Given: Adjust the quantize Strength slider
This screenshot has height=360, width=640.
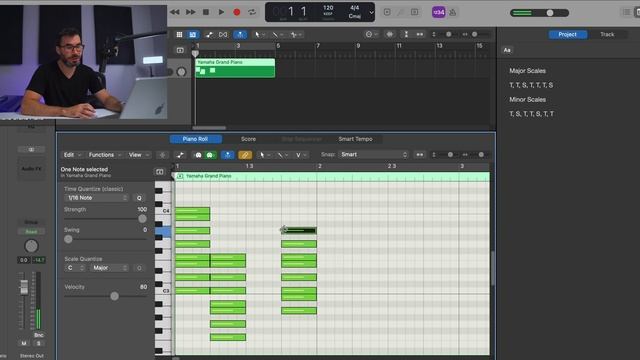Looking at the screenshot, I should (142, 219).
